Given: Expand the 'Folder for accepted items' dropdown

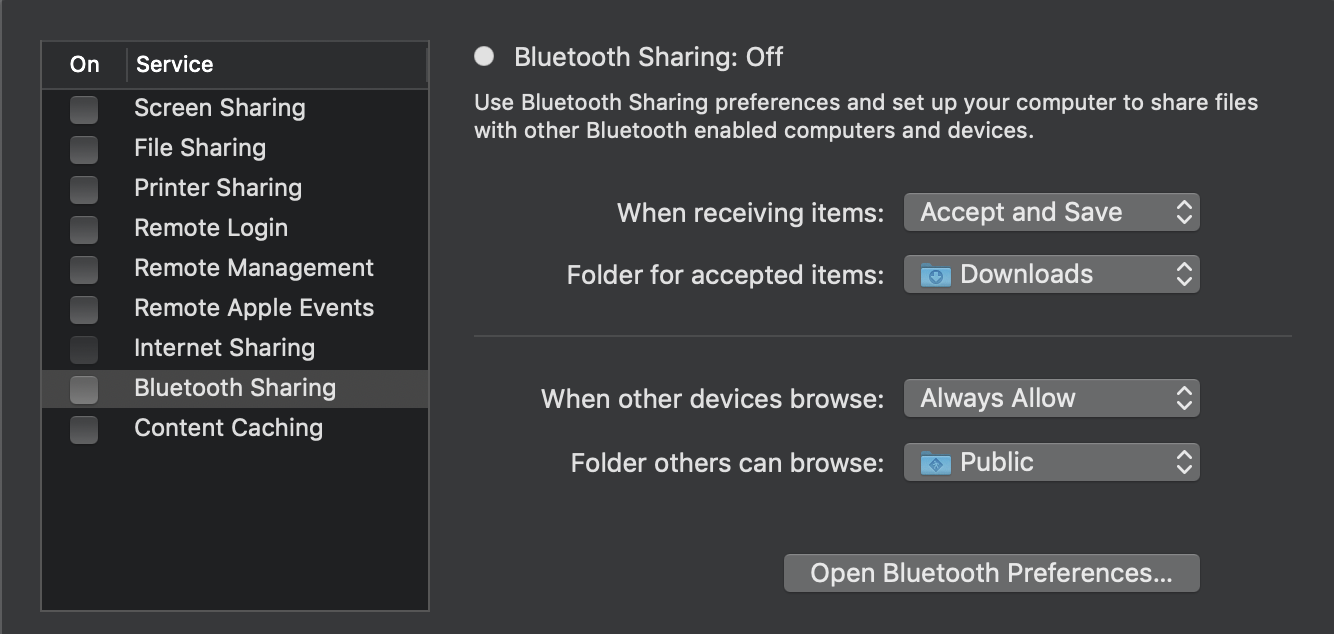Looking at the screenshot, I should (1050, 274).
